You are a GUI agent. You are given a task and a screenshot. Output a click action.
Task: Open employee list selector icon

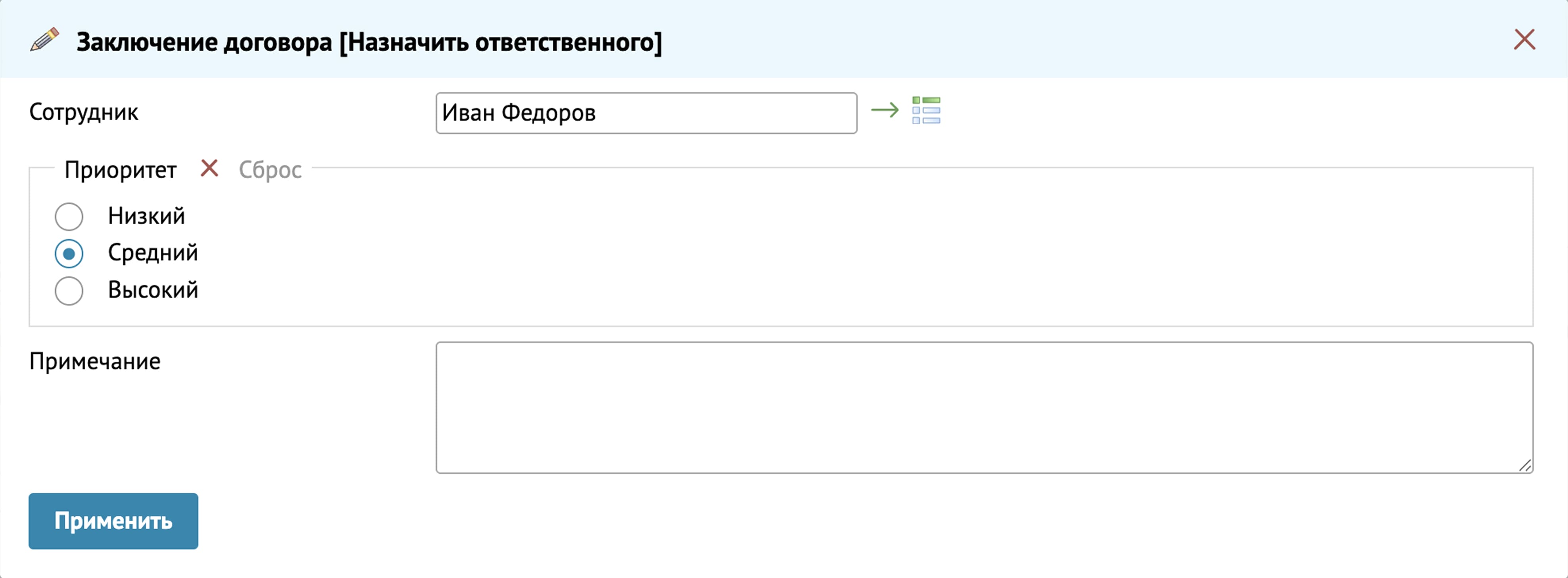tap(926, 110)
